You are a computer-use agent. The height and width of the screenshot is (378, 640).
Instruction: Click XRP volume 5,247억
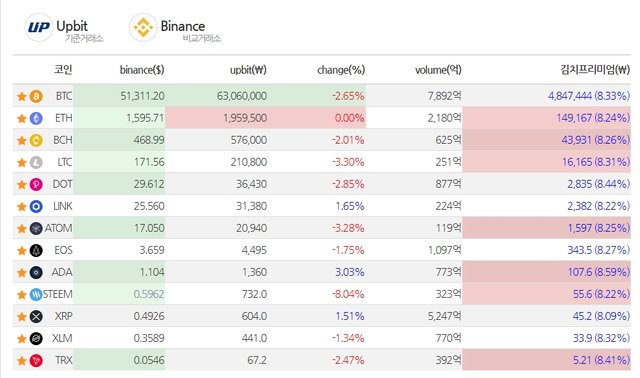(444, 317)
